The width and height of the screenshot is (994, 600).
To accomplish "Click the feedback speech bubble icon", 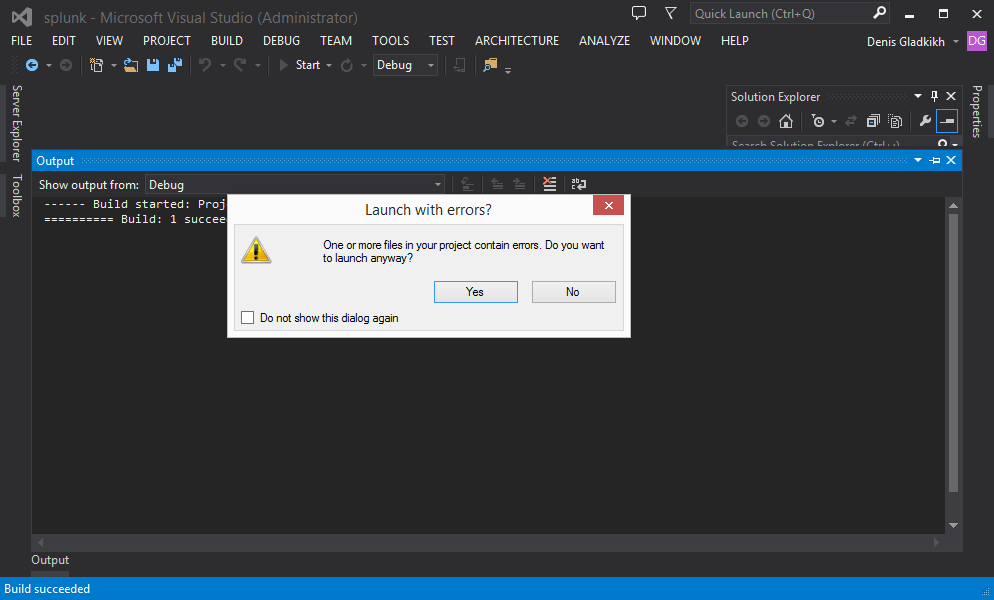I will [x=638, y=13].
